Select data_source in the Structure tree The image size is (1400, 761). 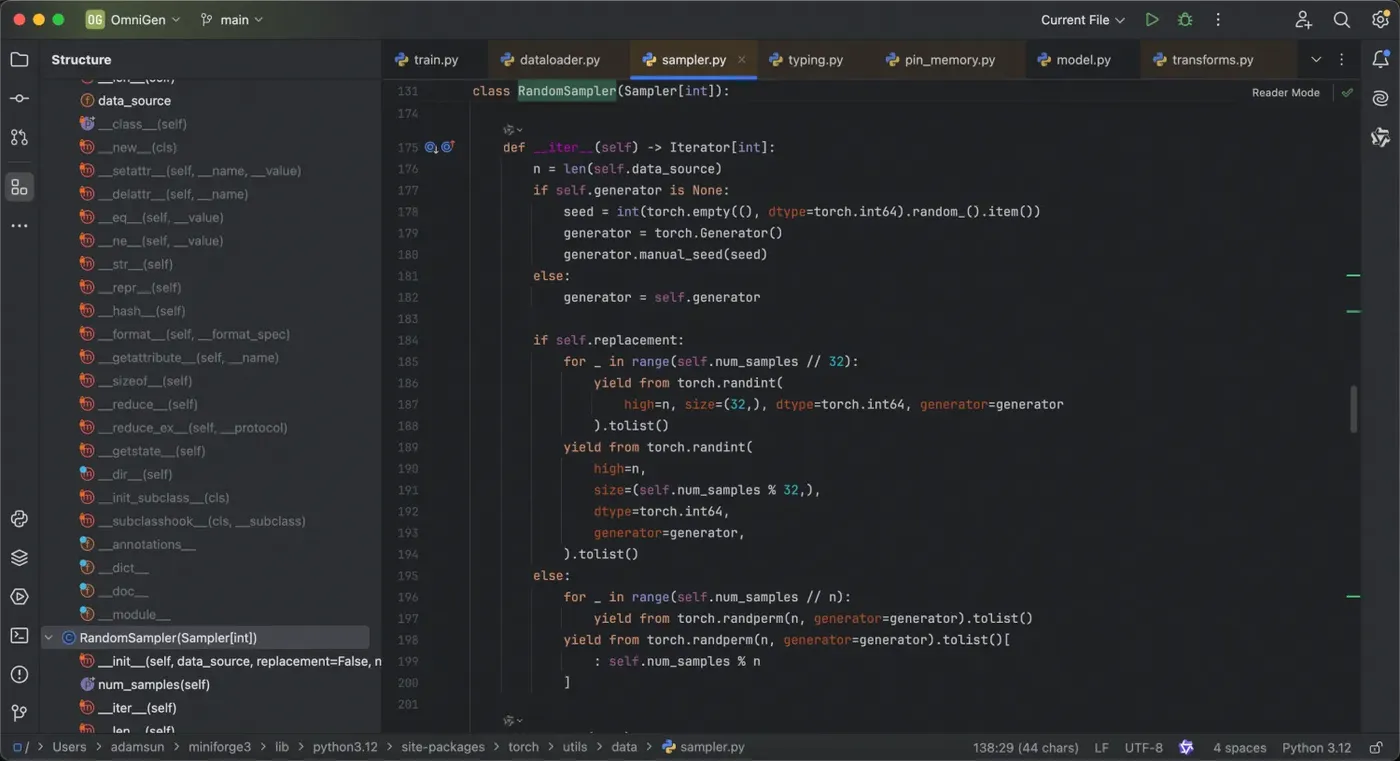134,100
